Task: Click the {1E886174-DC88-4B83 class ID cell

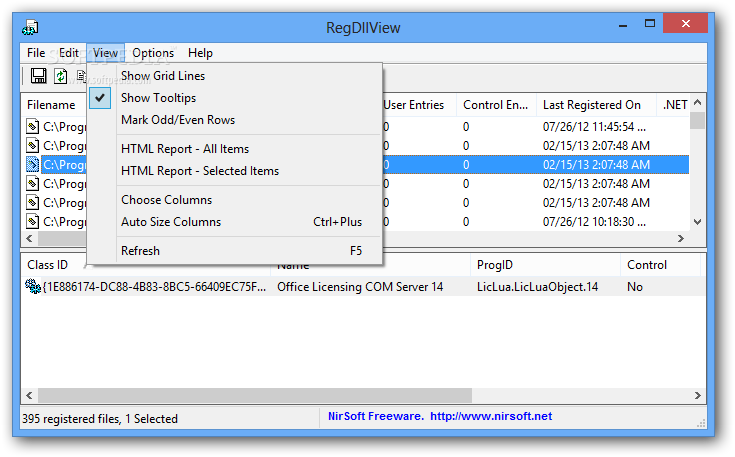Action: (x=154, y=286)
